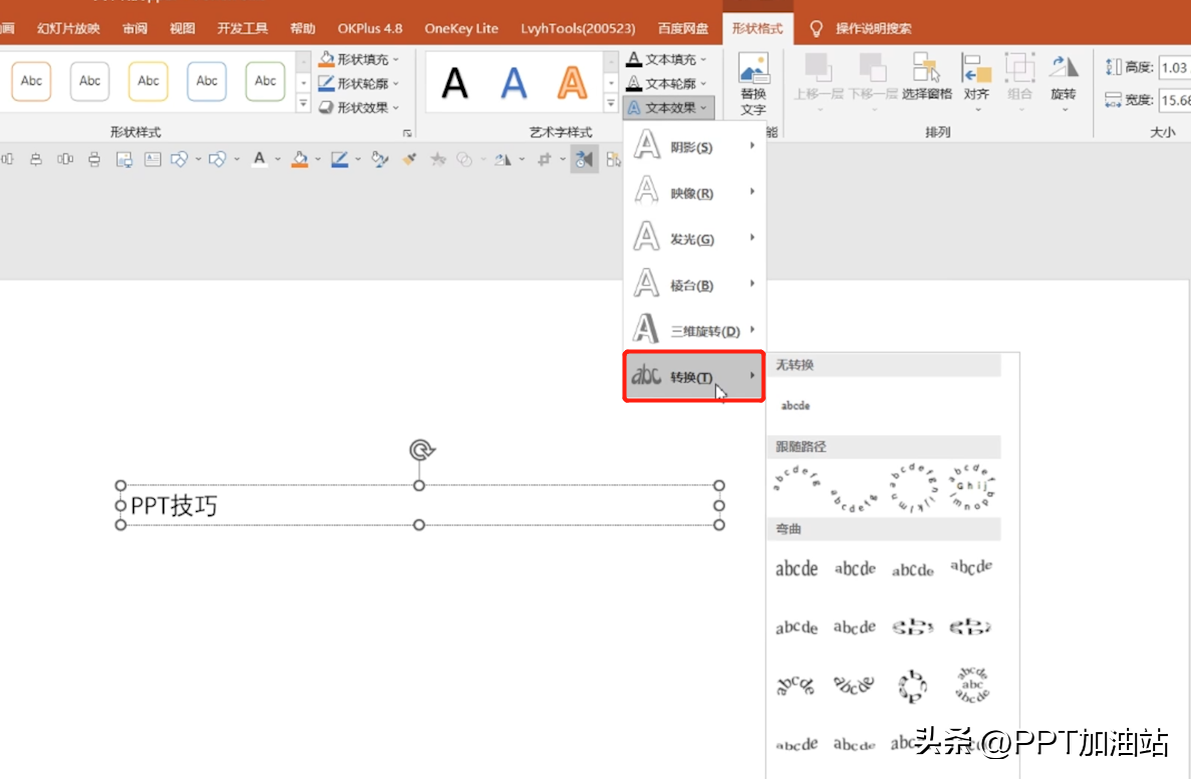Select the 转换(T) transform menu item
1191x779 pixels.
(x=693, y=376)
